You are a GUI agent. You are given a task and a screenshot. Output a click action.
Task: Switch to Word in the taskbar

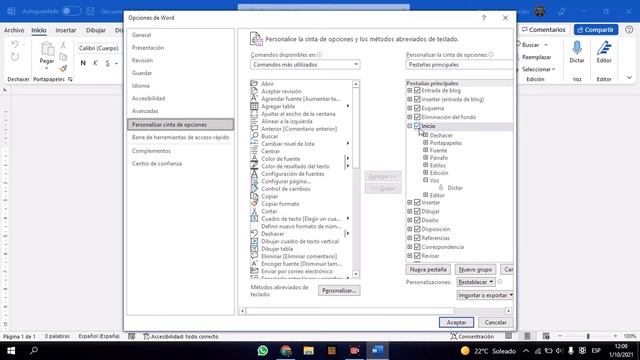[x=377, y=351]
